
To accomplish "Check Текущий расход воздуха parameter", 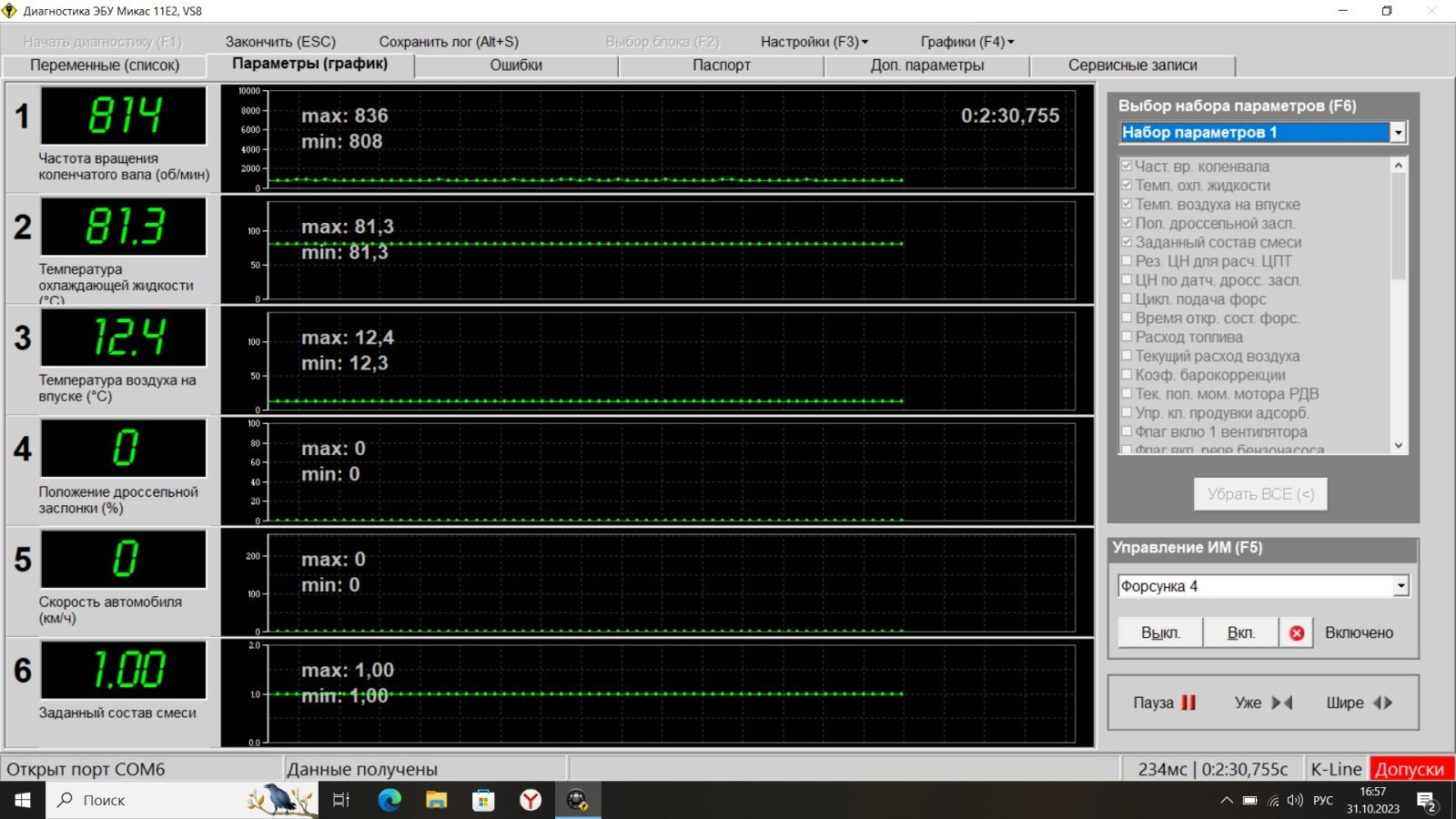I will pyautogui.click(x=1127, y=356).
